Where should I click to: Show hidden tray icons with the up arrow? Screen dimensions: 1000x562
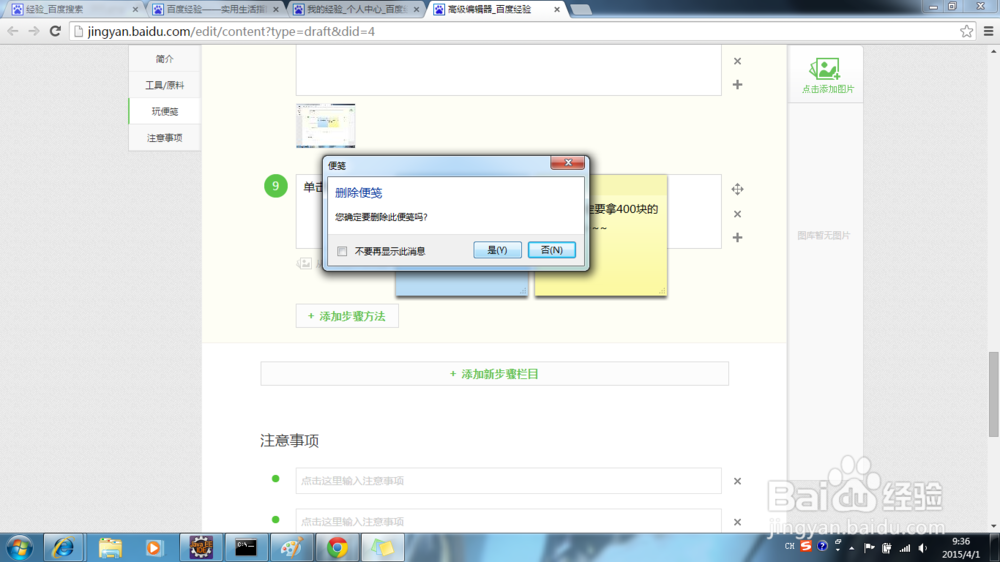(851, 548)
